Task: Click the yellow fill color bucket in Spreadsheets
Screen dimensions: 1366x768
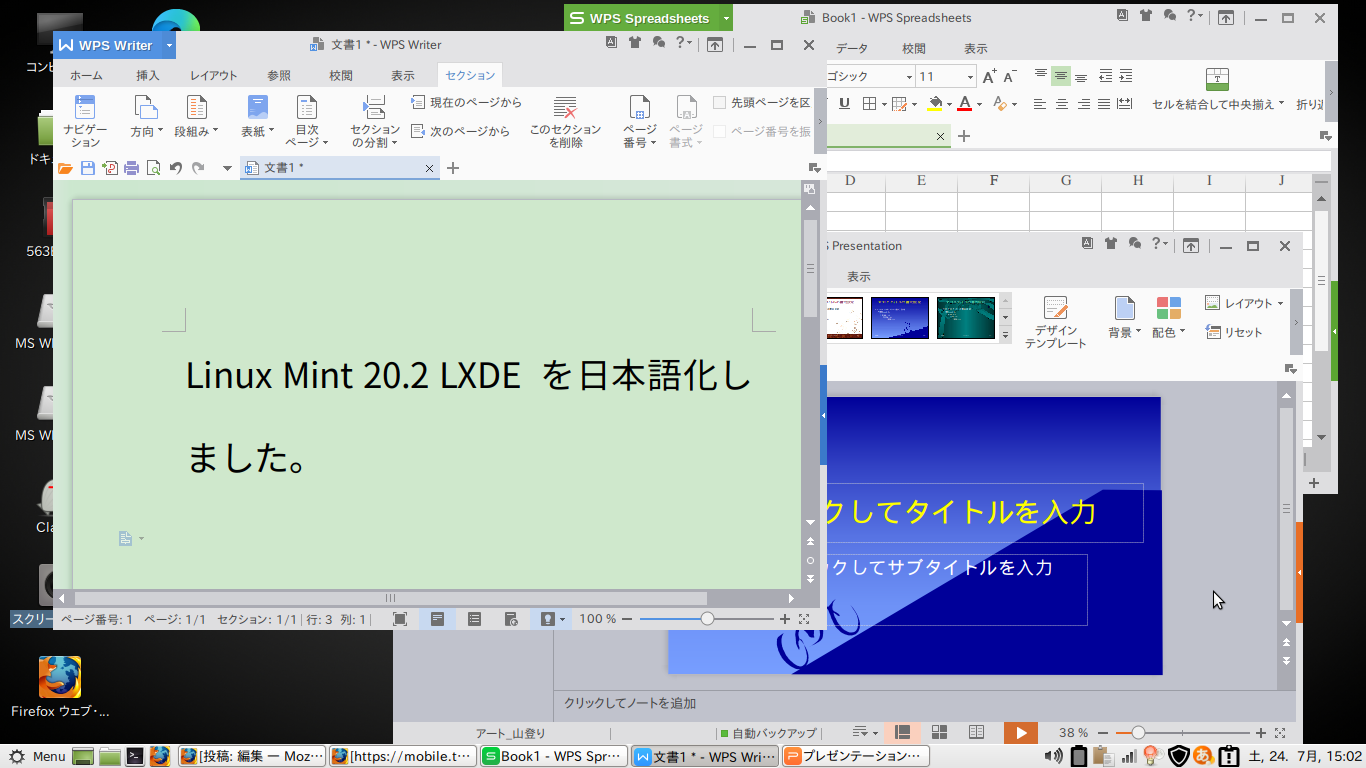Action: (936, 103)
